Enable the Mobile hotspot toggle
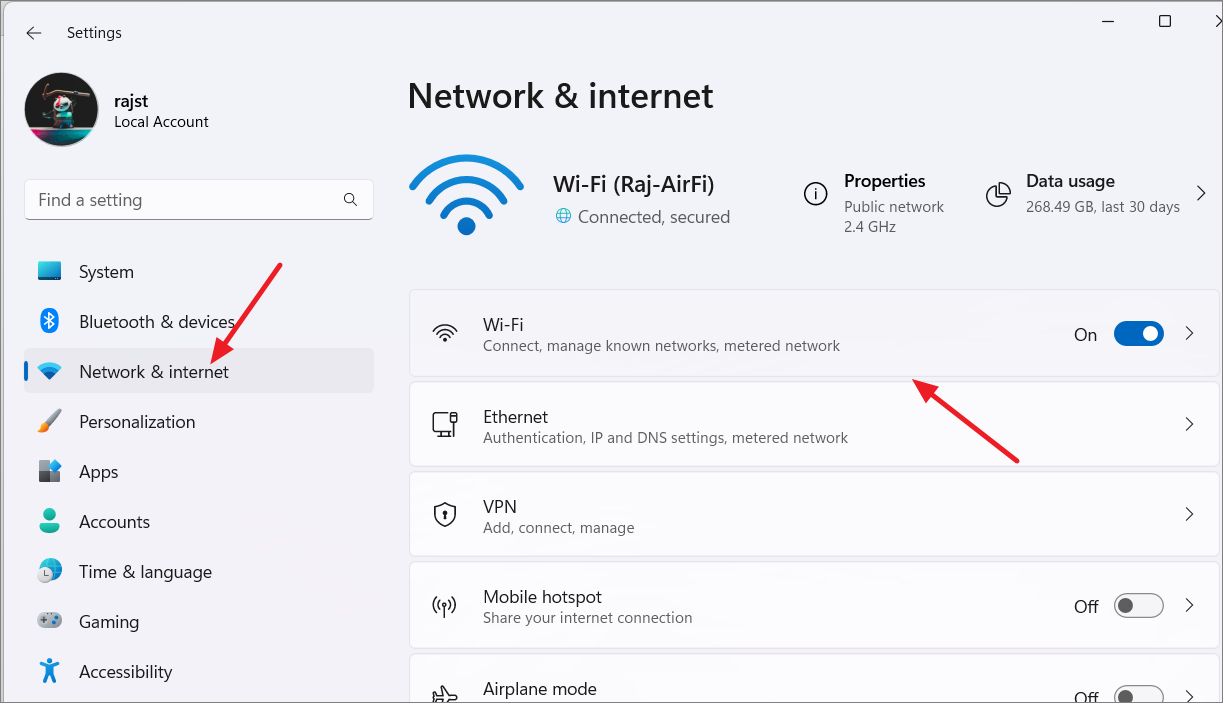The width and height of the screenshot is (1223, 703). [1139, 606]
